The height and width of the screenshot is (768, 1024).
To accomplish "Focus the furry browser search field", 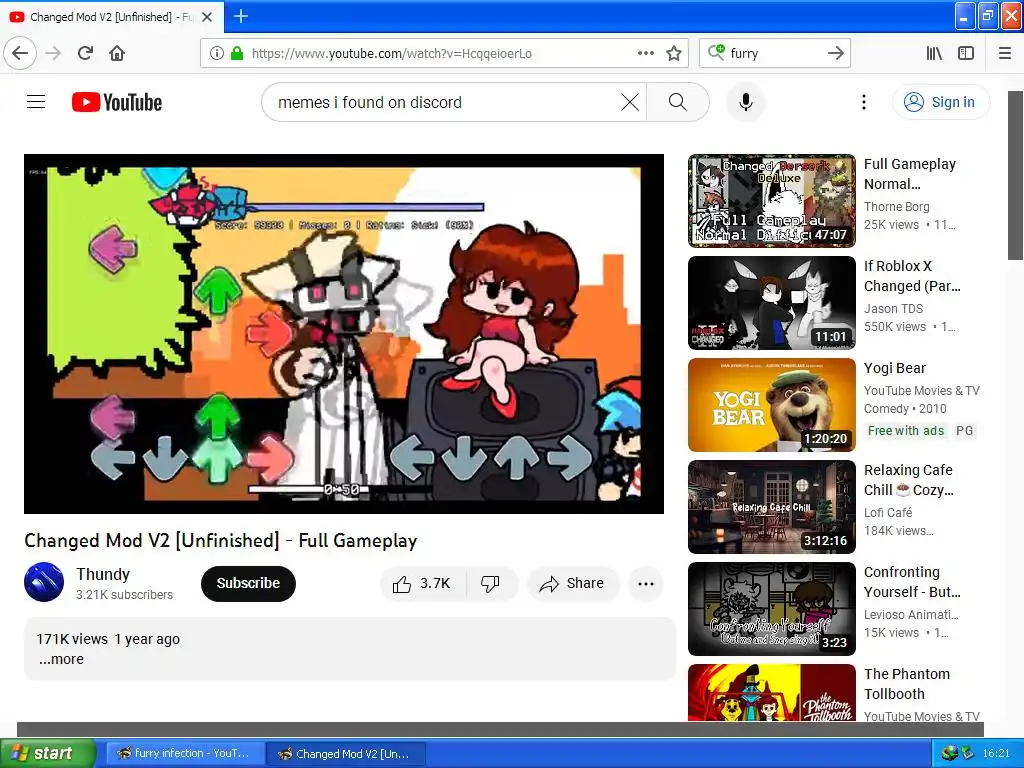I will pos(774,53).
